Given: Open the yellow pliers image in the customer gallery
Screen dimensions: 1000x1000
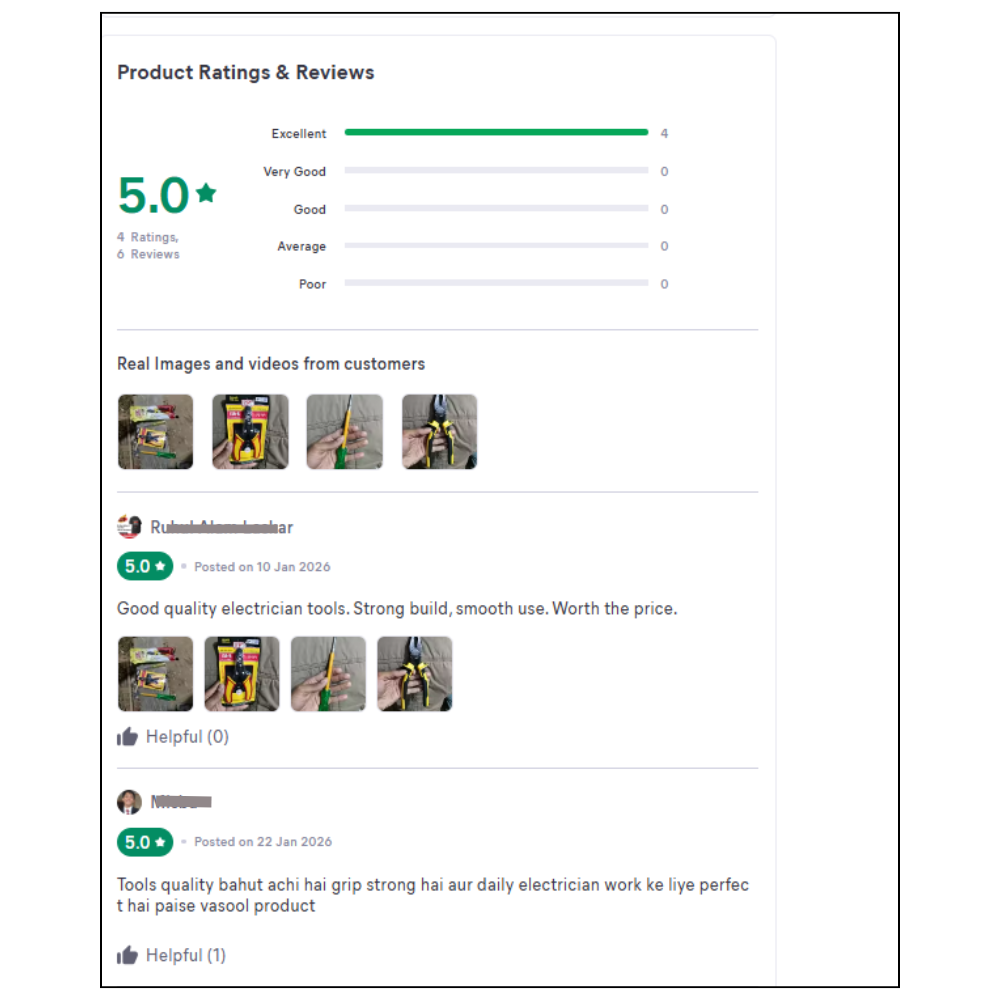Looking at the screenshot, I should pyautogui.click(x=439, y=432).
